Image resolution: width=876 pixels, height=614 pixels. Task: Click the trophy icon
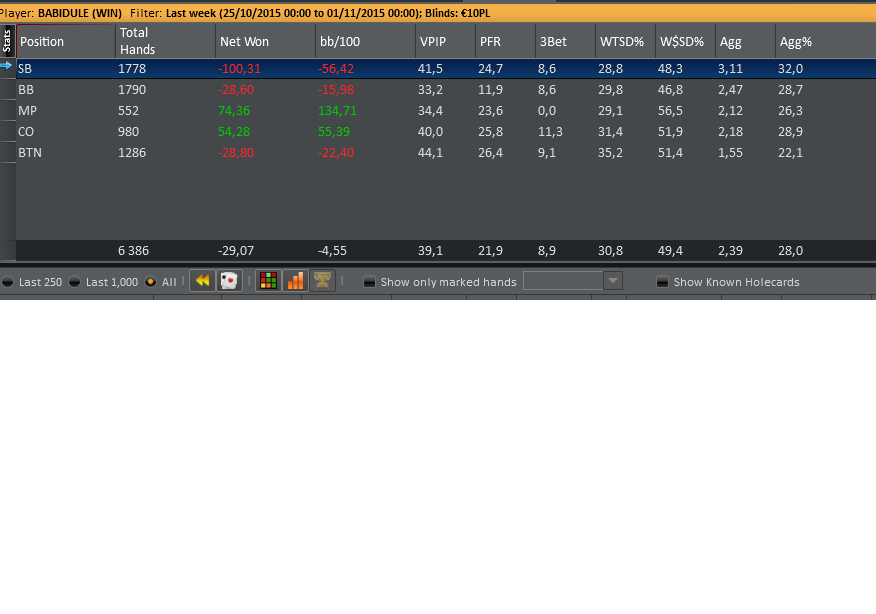322,281
